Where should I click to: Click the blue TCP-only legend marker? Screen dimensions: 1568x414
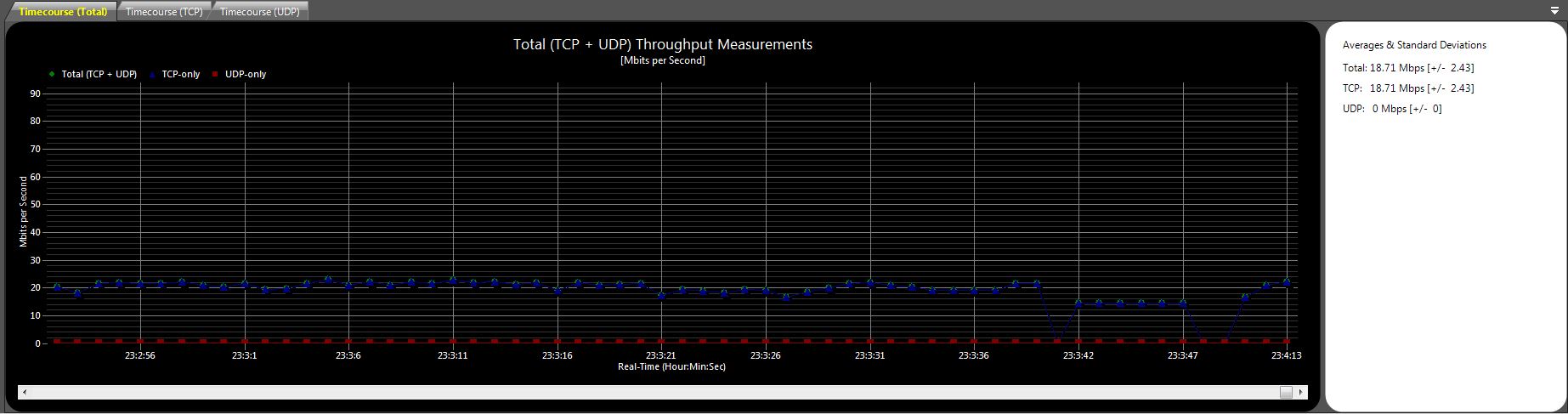(x=153, y=74)
